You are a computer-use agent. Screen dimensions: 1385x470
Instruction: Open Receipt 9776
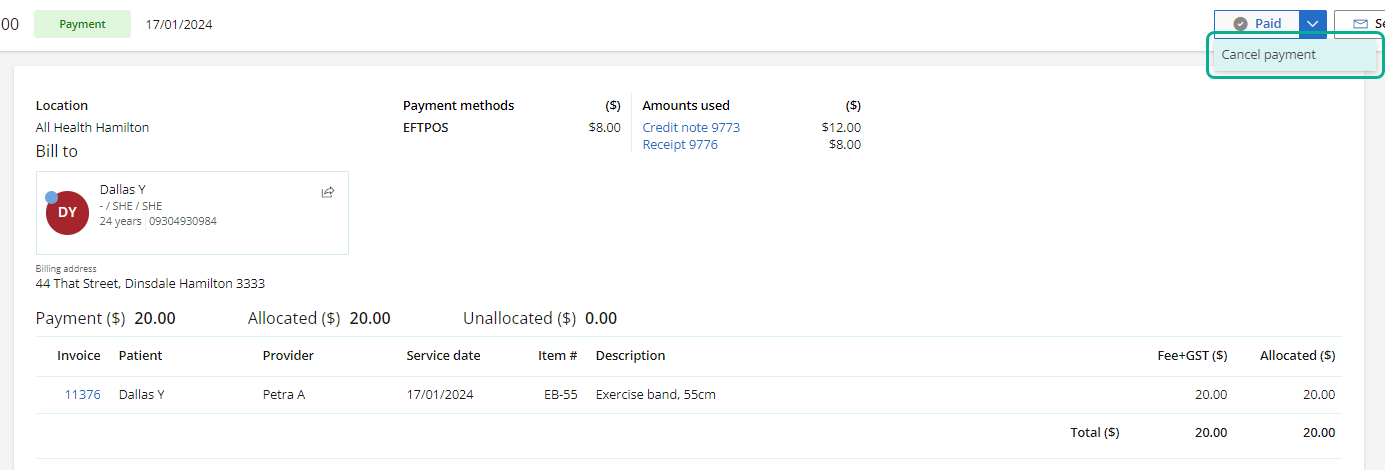click(680, 144)
